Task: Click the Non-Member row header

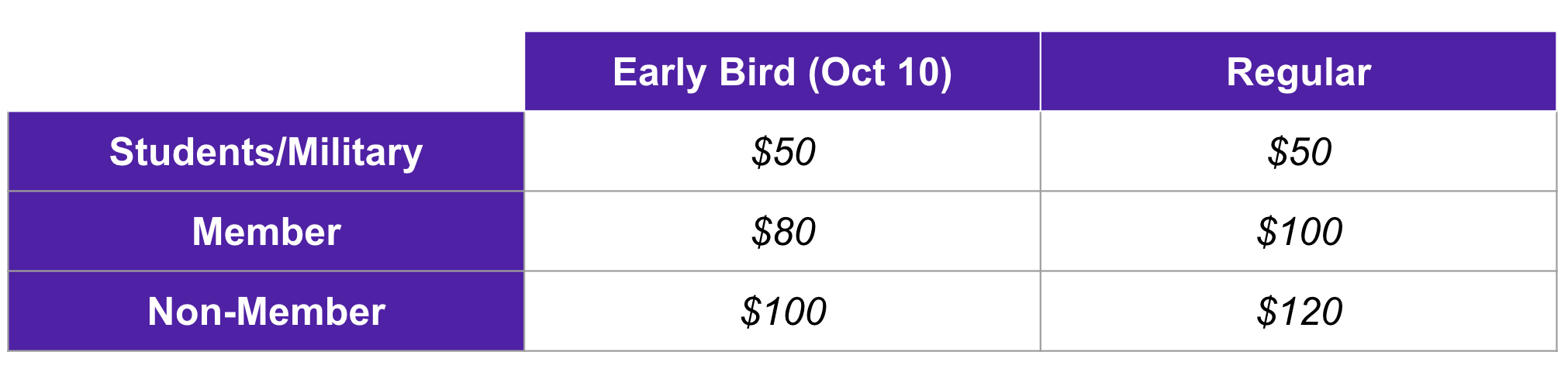Action: point(266,312)
